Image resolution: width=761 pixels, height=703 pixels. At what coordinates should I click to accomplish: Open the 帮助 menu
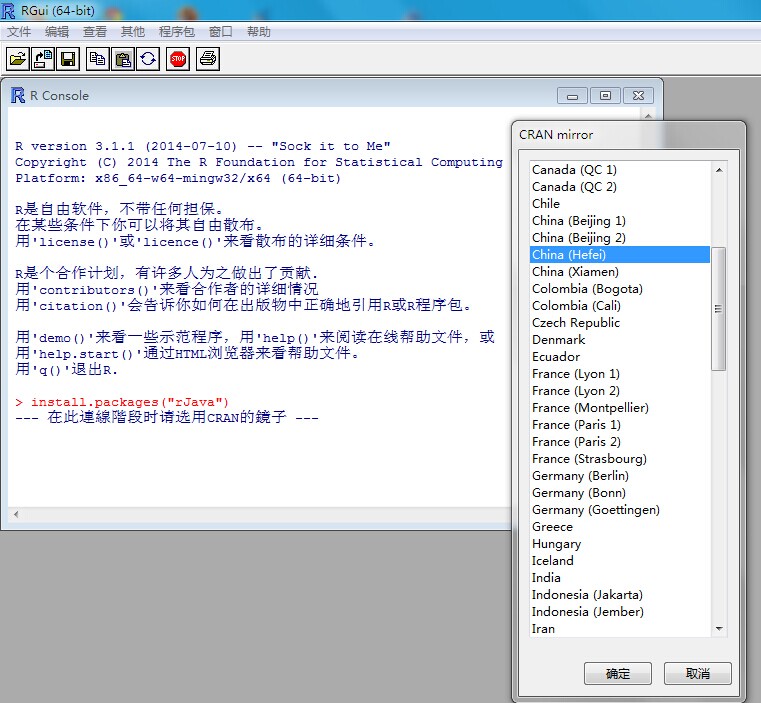[x=259, y=32]
